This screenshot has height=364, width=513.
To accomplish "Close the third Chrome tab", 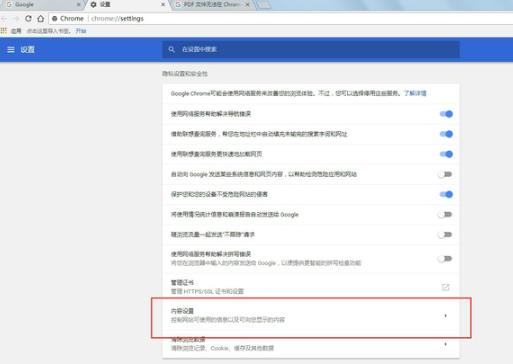I will [x=247, y=5].
